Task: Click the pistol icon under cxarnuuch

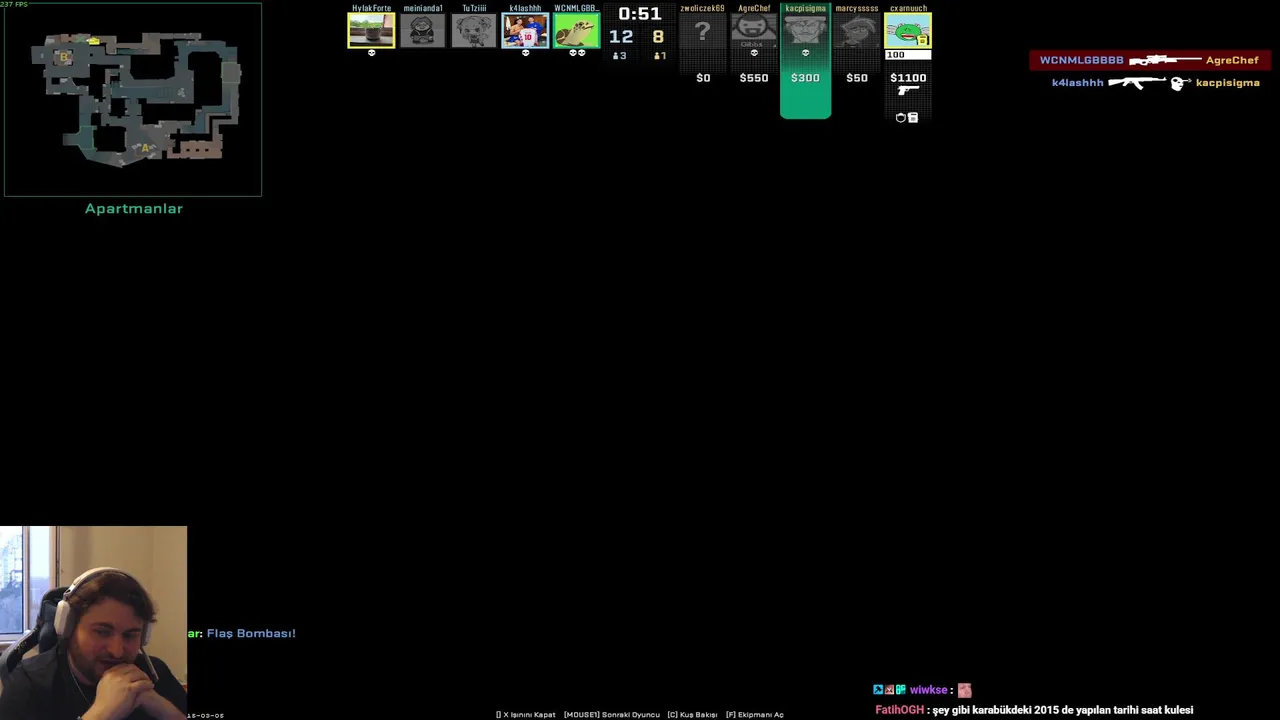Action: tap(908, 91)
